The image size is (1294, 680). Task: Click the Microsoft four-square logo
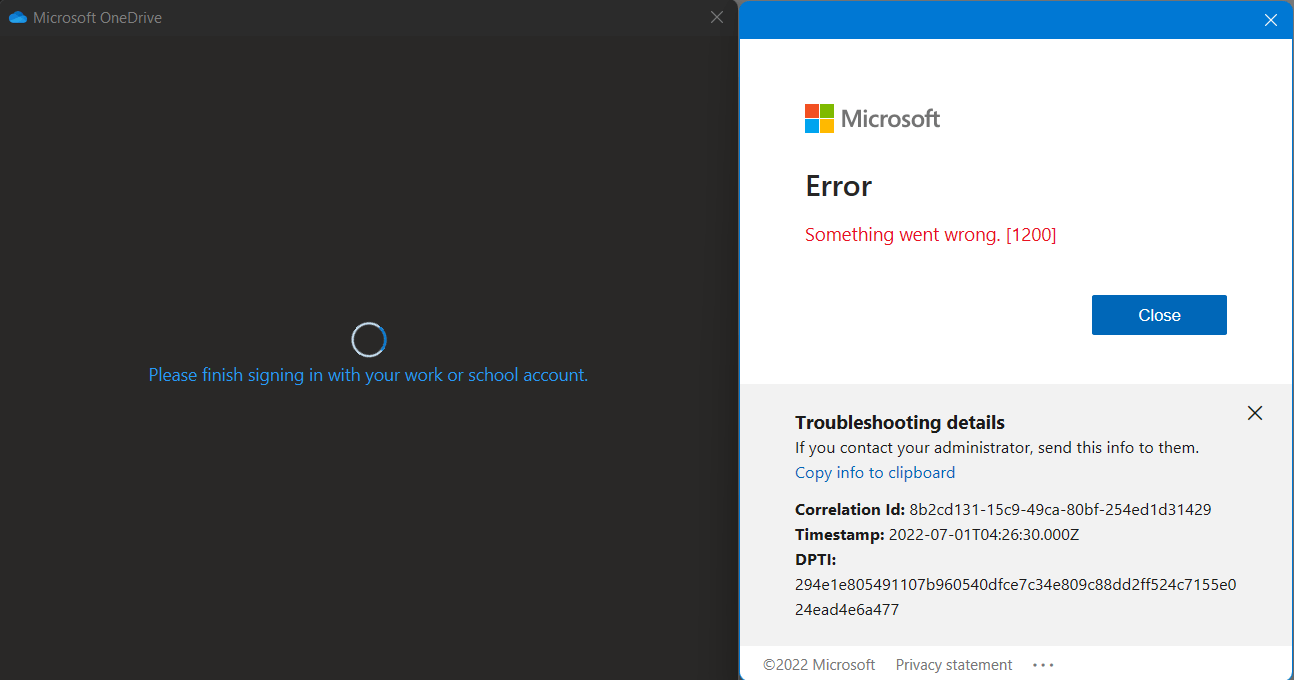click(x=819, y=118)
